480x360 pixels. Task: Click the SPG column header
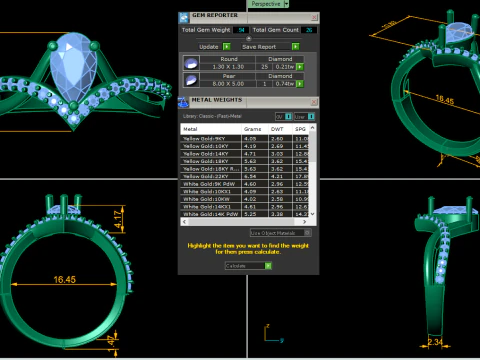(300, 129)
